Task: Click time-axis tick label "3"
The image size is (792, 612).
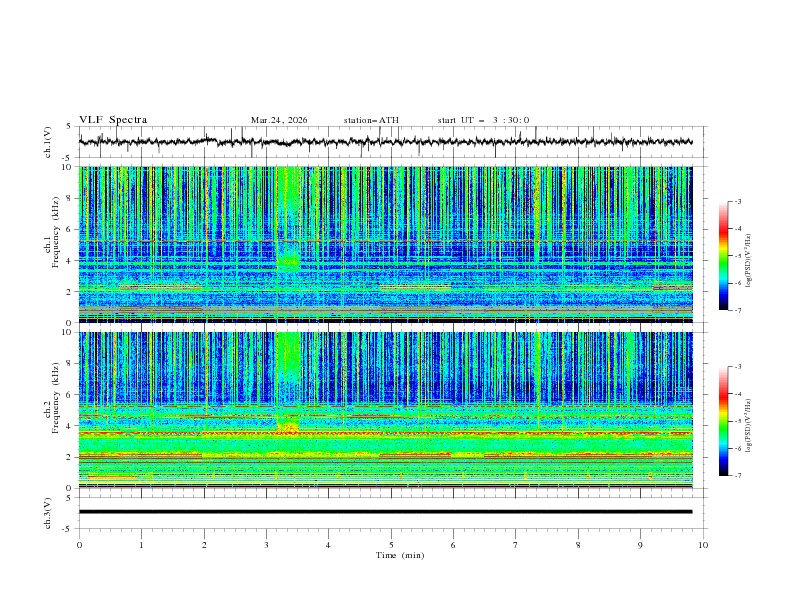Action: pos(266,545)
